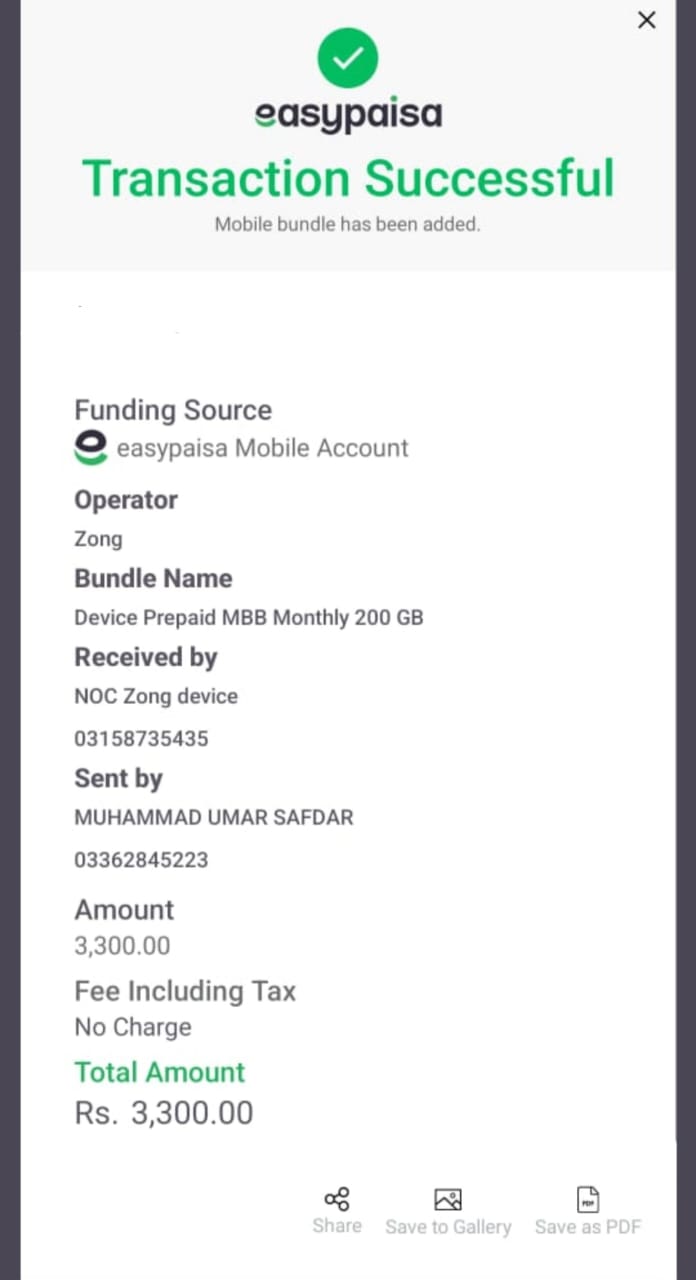Click the No Charge fee value

(x=133, y=1027)
